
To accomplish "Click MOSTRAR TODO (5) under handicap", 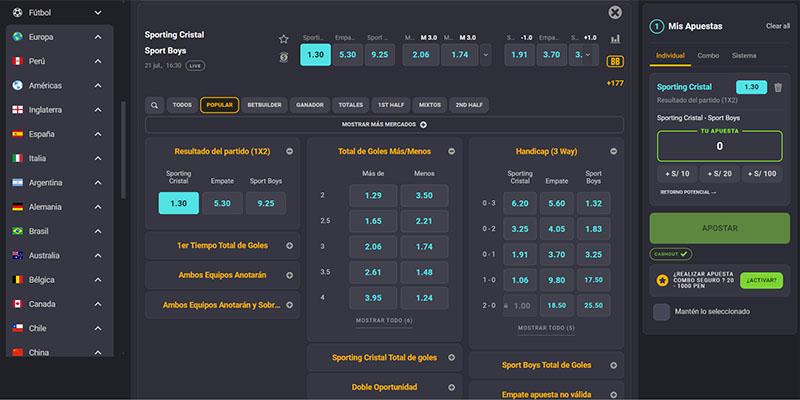I will click(x=546, y=328).
